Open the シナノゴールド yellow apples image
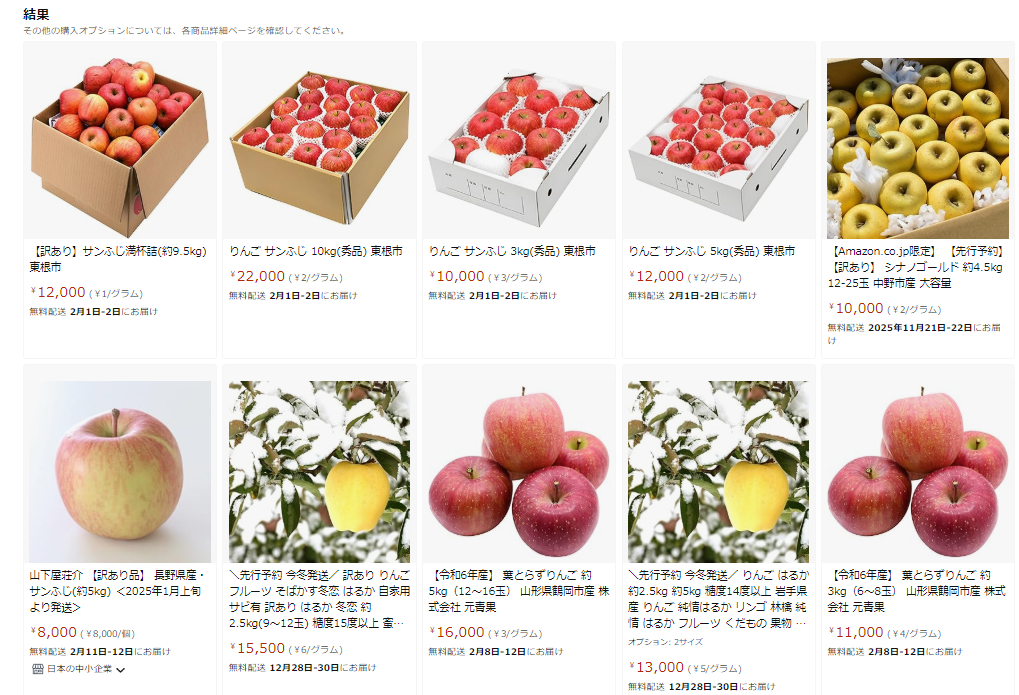Viewport: 1019px width, 695px height. click(918, 148)
